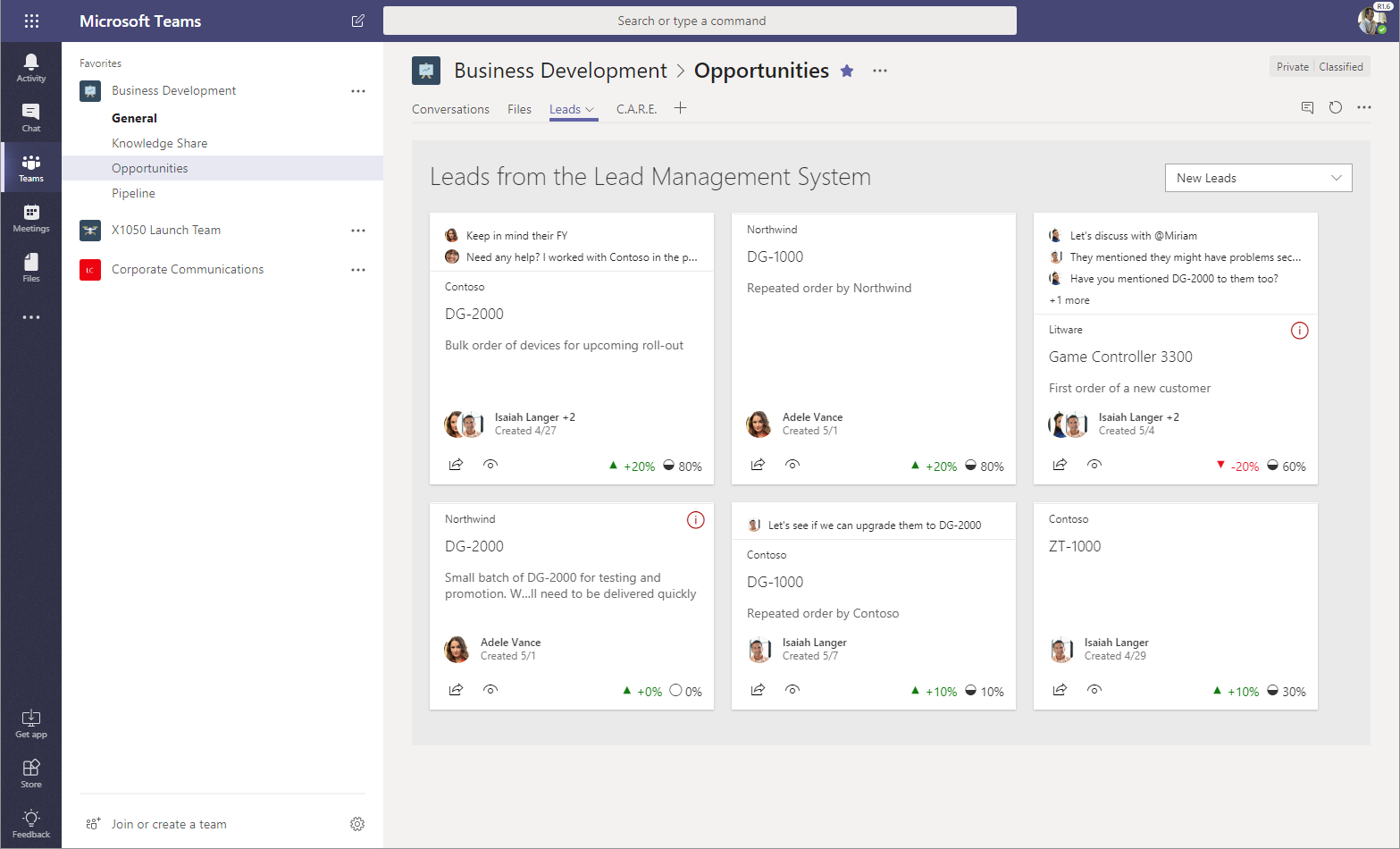Click Join or create a team

(169, 824)
